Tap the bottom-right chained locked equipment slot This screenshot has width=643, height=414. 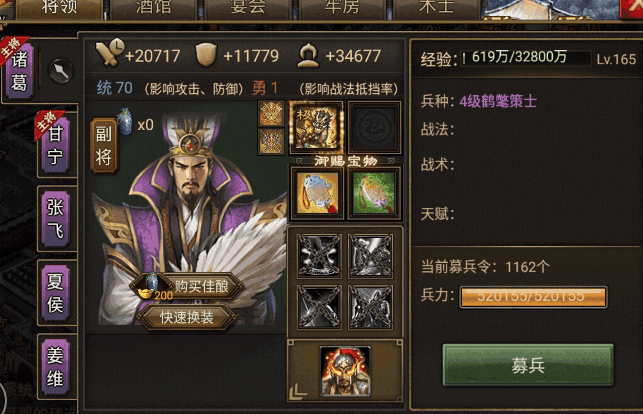(370, 307)
